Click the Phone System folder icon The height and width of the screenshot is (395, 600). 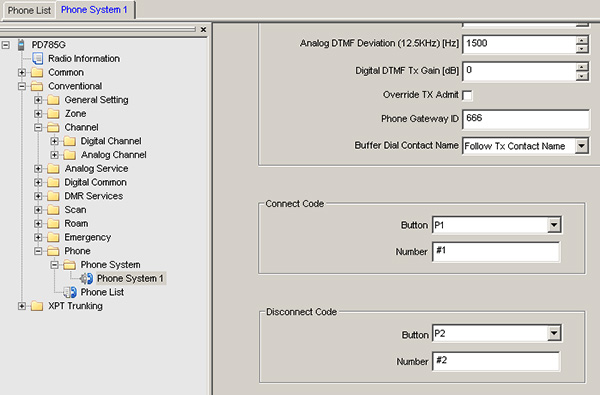(69, 265)
